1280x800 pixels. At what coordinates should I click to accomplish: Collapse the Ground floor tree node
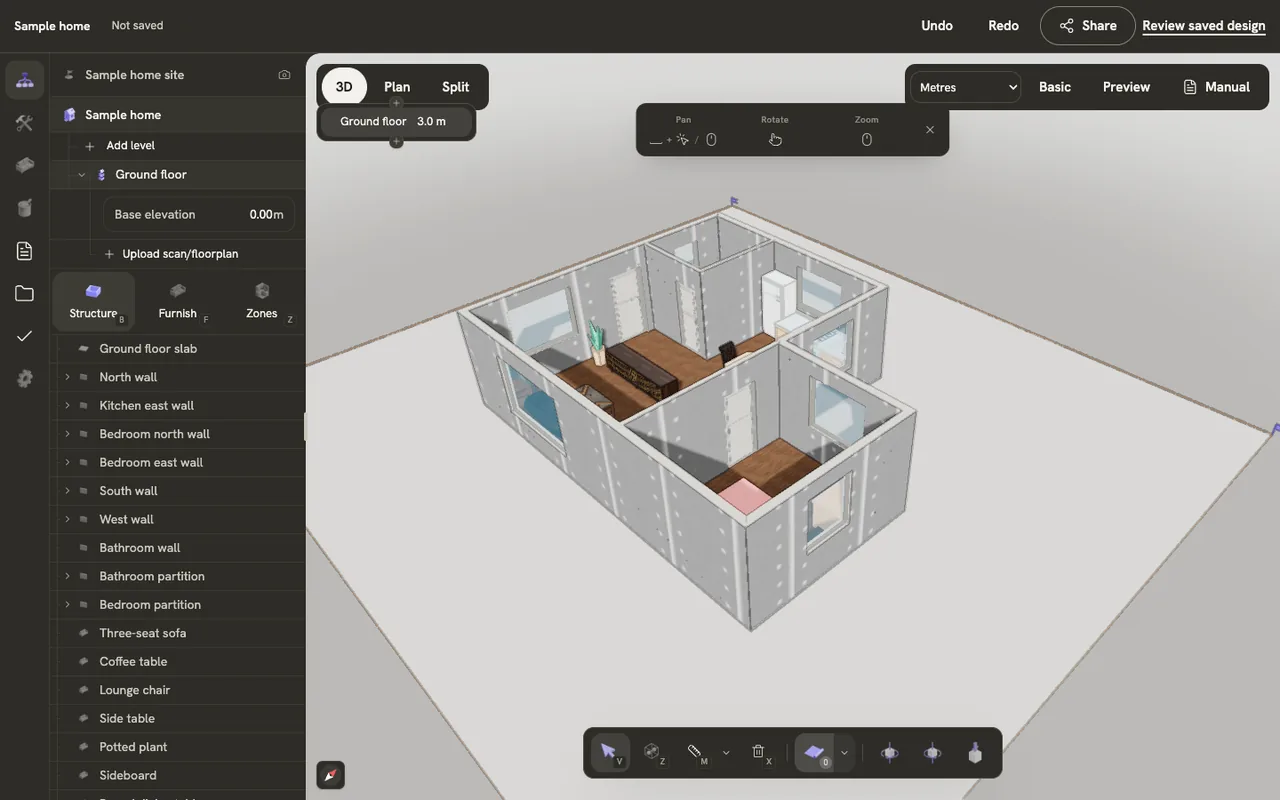click(x=82, y=175)
